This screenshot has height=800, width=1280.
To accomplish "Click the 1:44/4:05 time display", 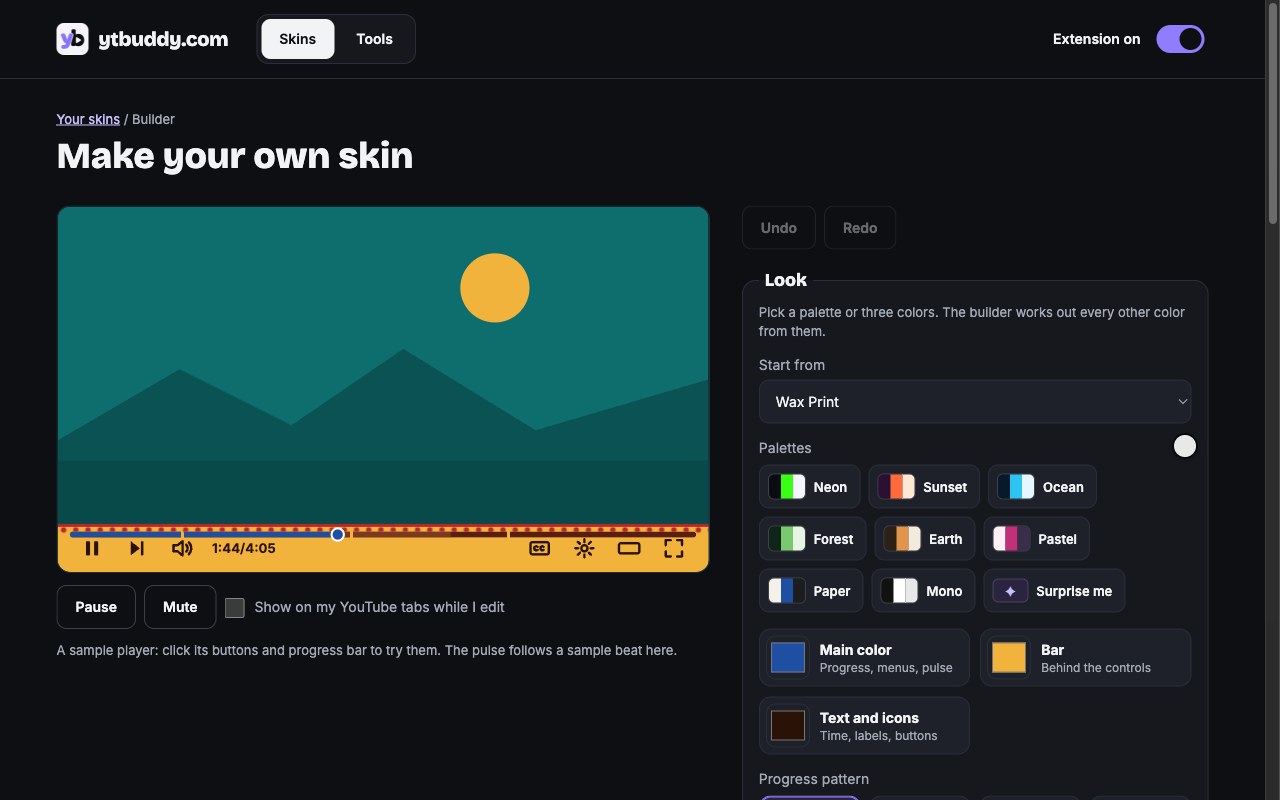I will tap(244, 548).
